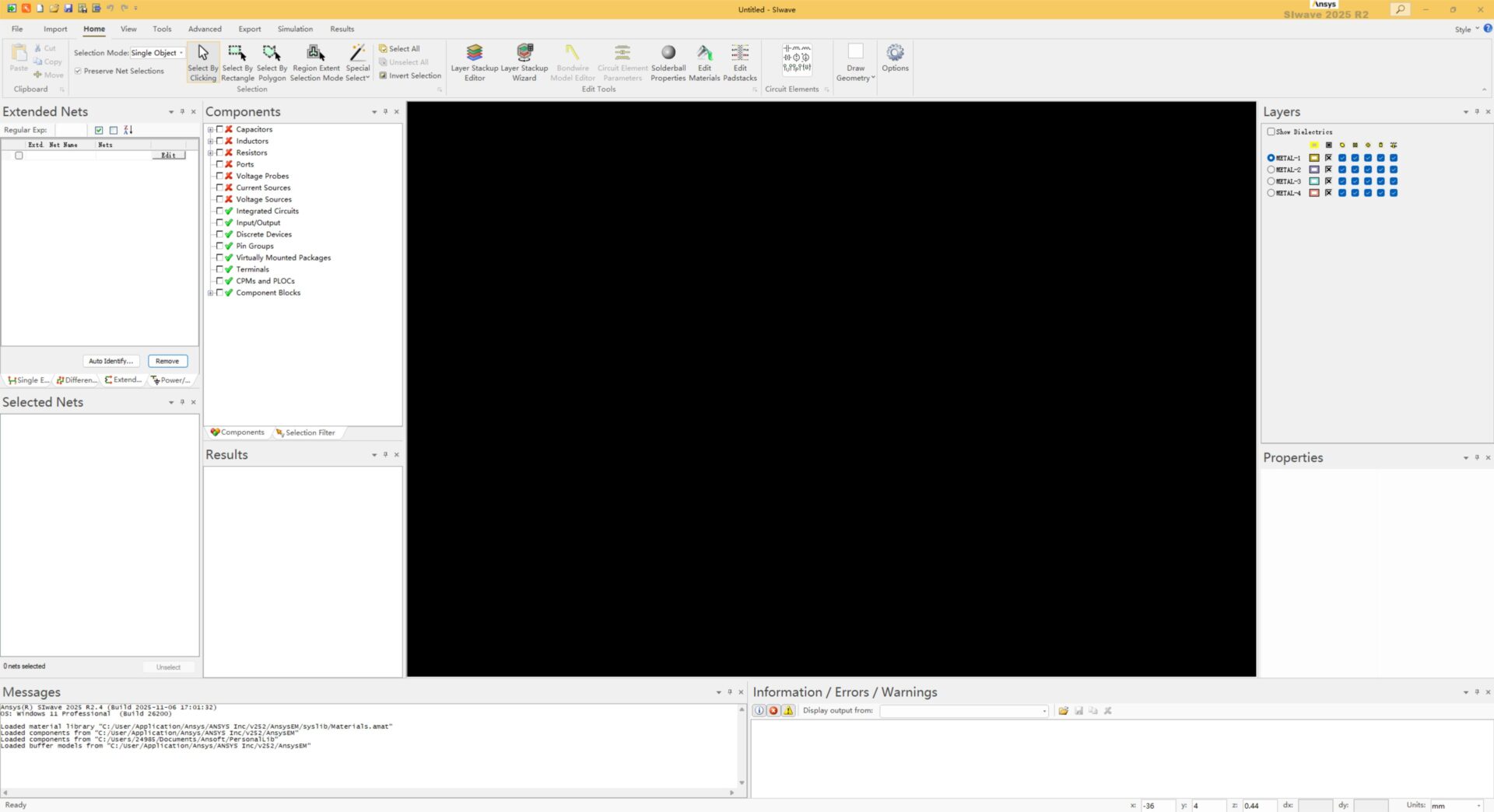Expand the Capacitors tree node
Screen dimensions: 1494x812
click(210, 129)
